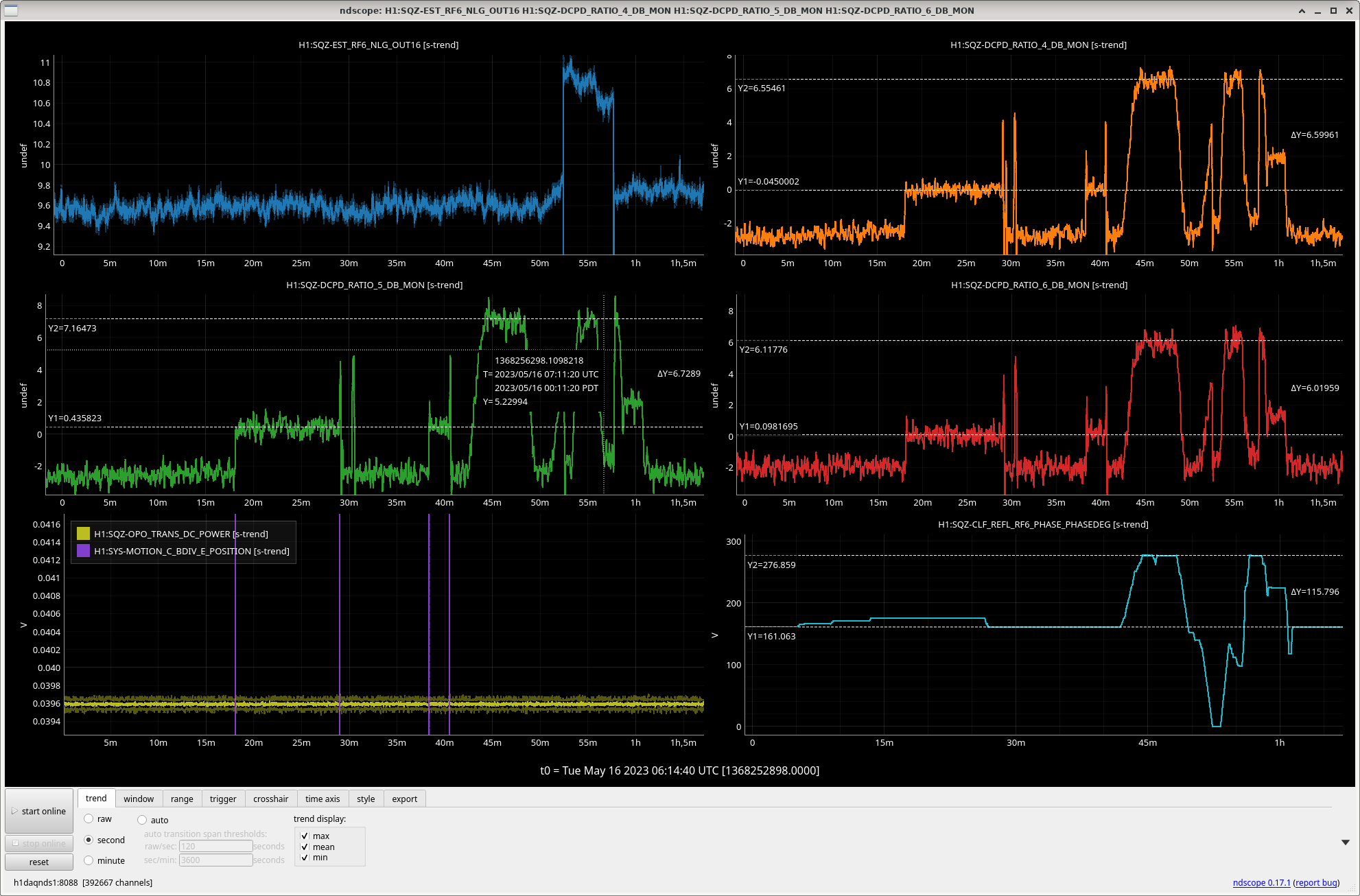Select the auto trend radio button
The height and width of the screenshot is (896, 1360).
142,820
